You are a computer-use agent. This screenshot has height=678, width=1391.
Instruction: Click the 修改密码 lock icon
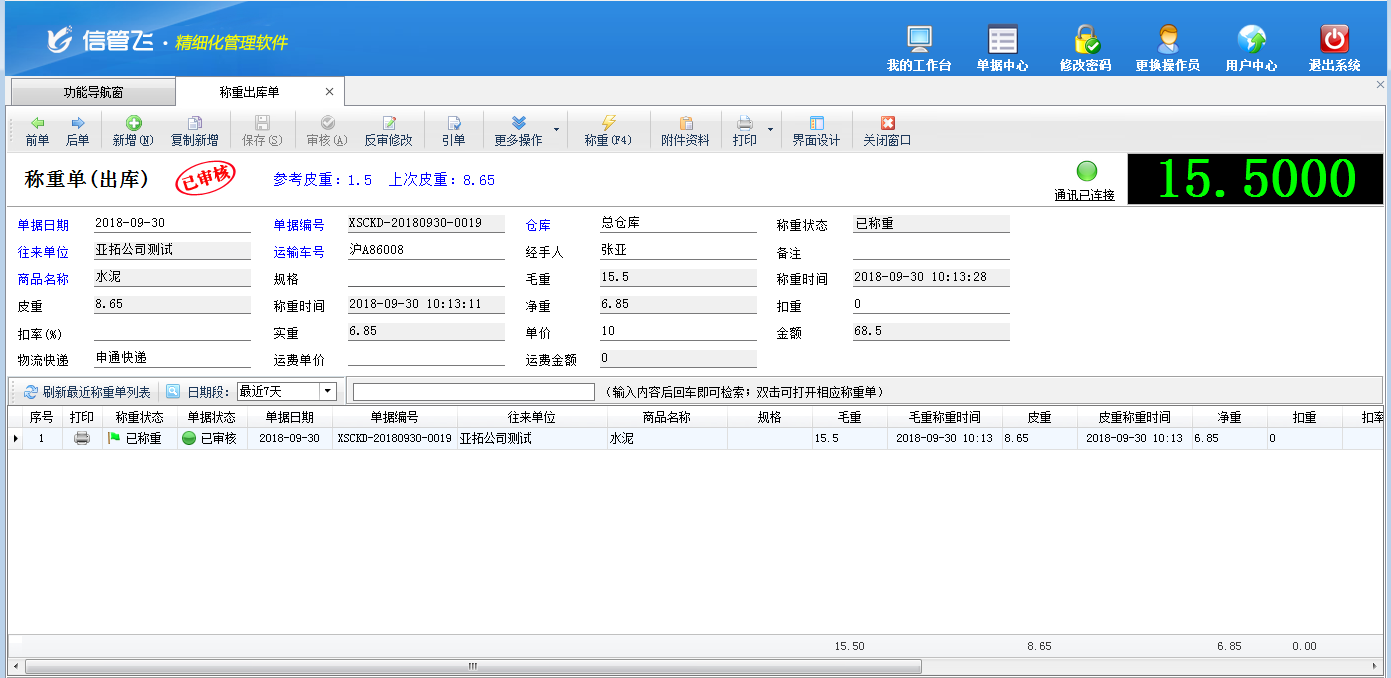pos(1085,41)
